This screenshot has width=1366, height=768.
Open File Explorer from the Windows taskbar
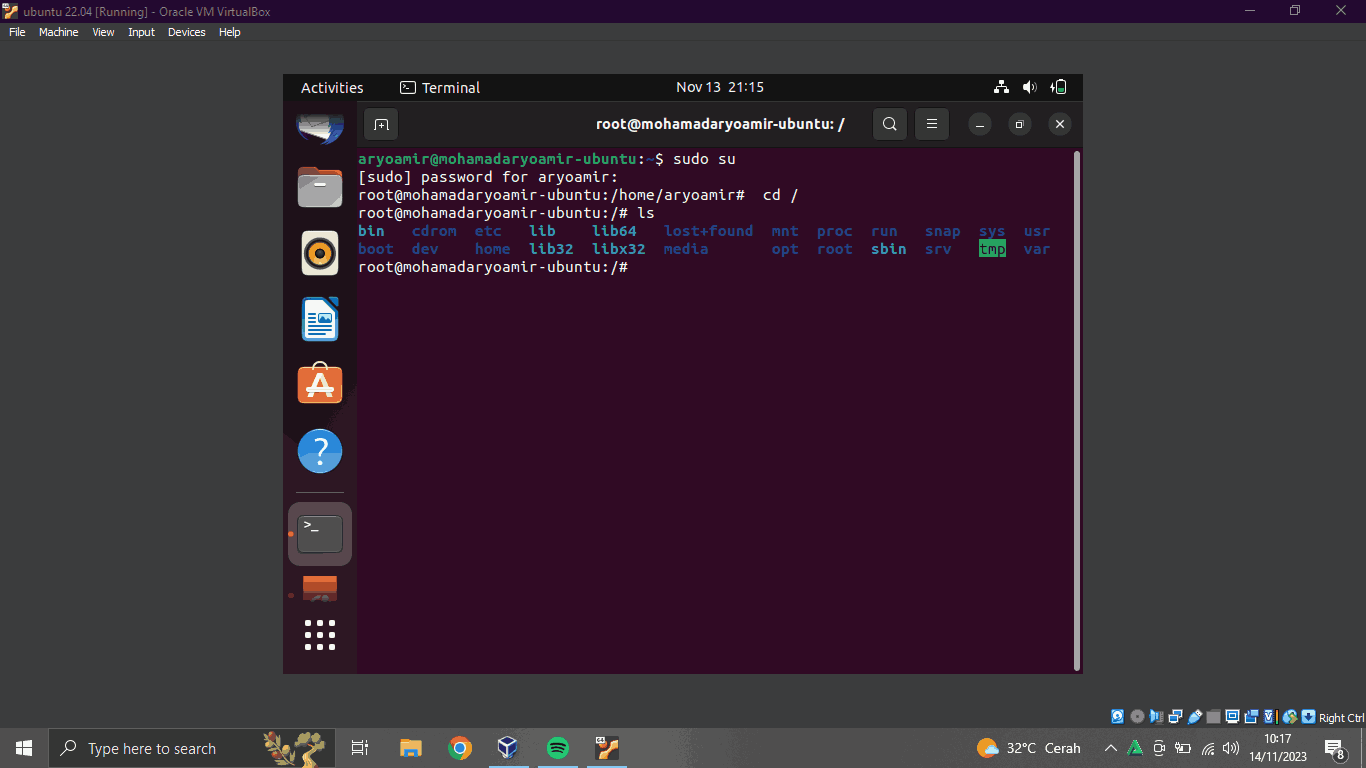coord(410,748)
